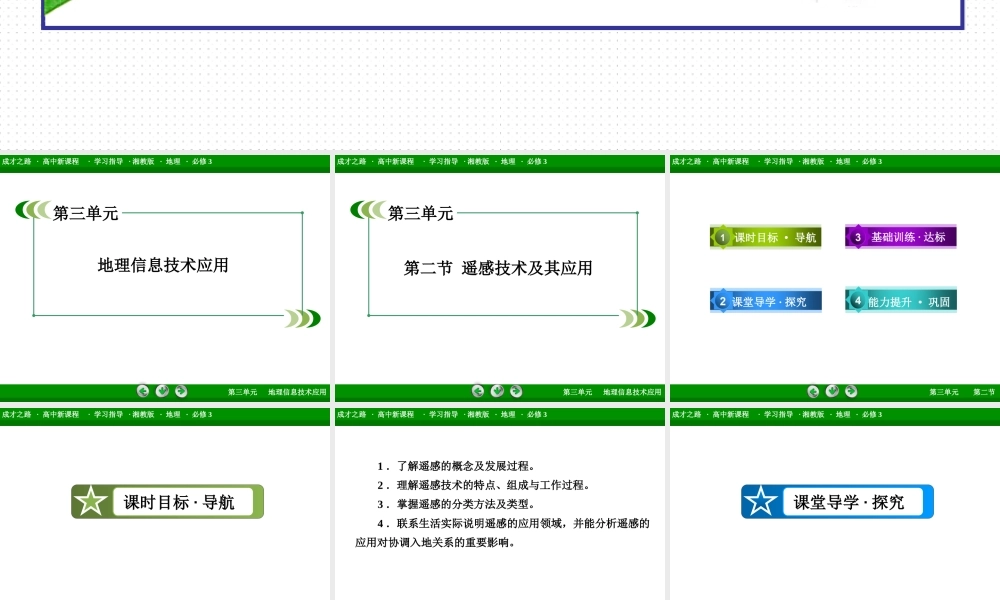The width and height of the screenshot is (1000, 600).
Task: Click the back arrow icon on first slide
Action: tap(143, 391)
